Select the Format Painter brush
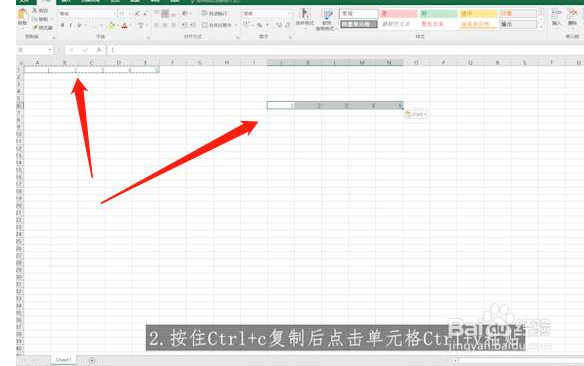The width and height of the screenshot is (584, 366). (x=35, y=27)
